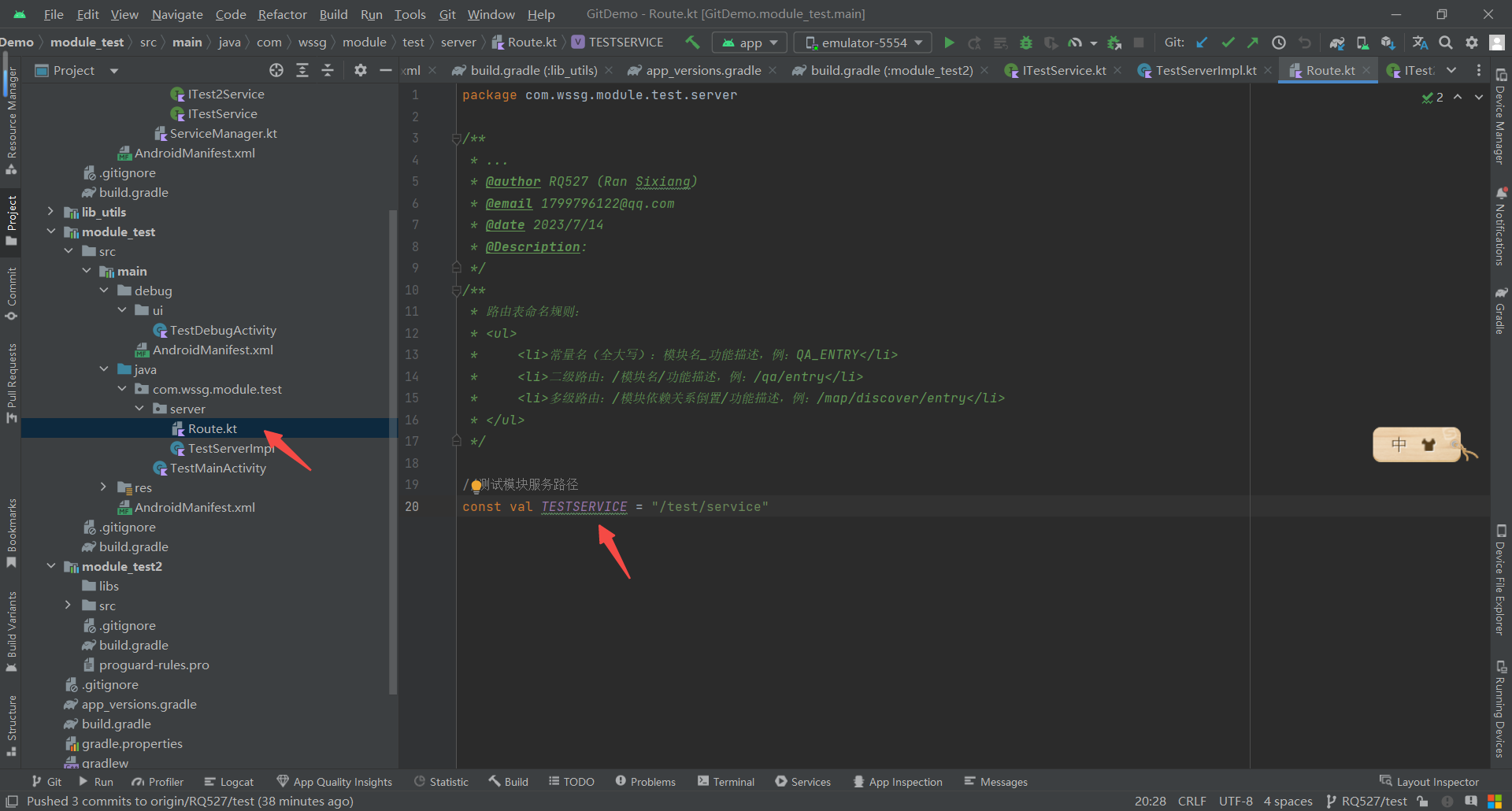Expand the lib_utils module folder

tap(51, 212)
